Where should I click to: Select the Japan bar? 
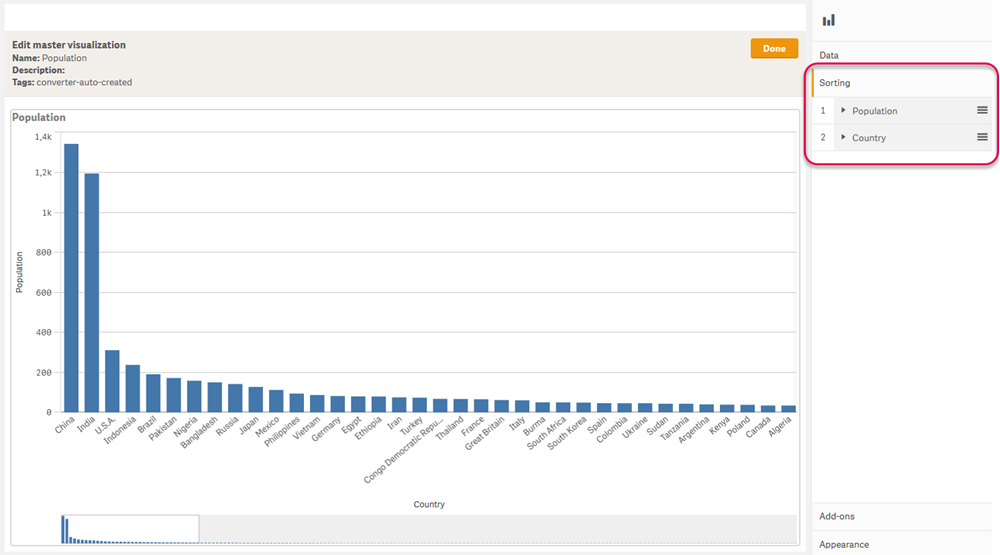(x=256, y=399)
